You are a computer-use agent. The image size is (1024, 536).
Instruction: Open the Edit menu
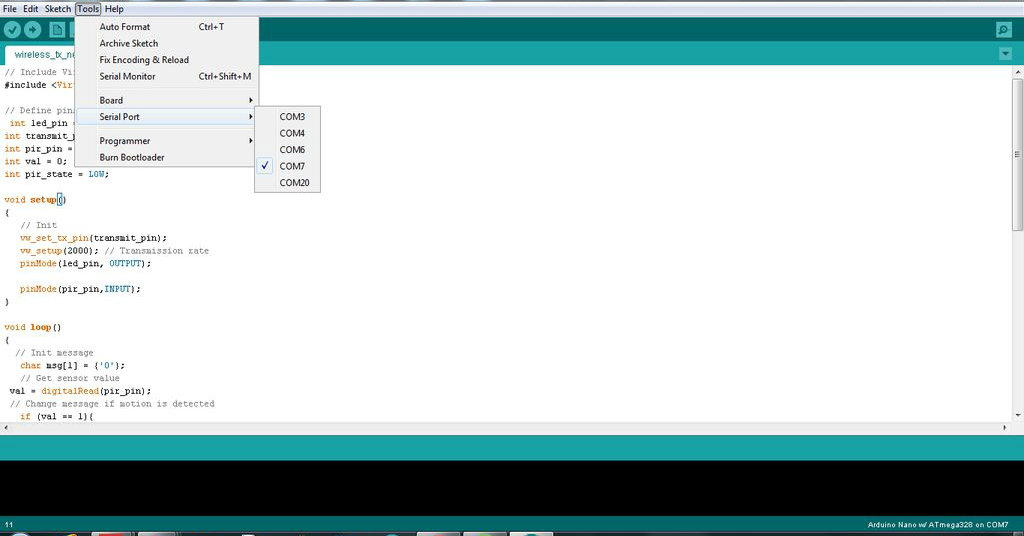31,9
